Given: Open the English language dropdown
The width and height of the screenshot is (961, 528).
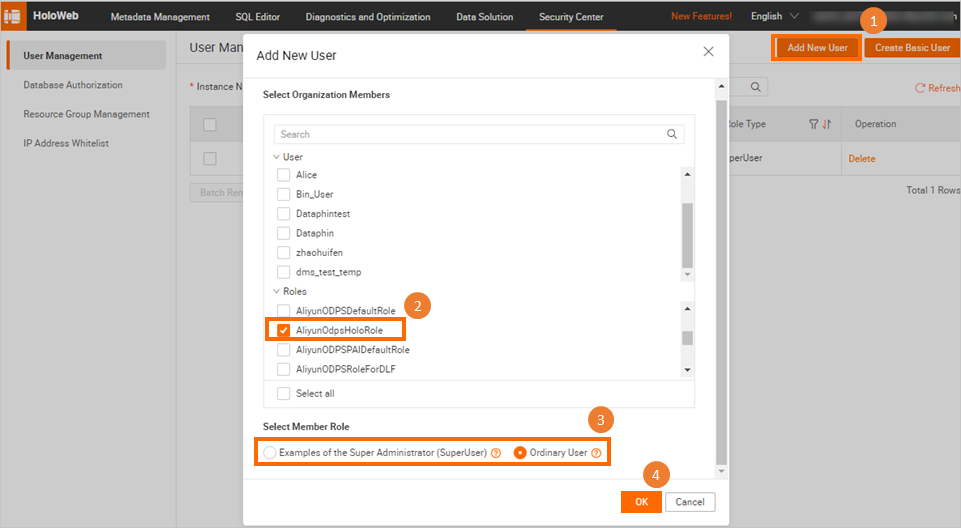Looking at the screenshot, I should point(775,16).
